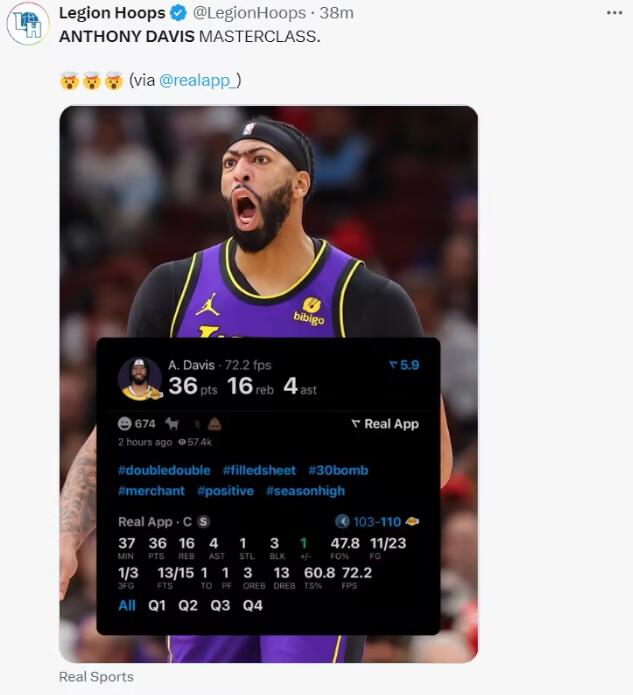
Task: Click the Lakers team logo beside score
Action: tap(412, 521)
